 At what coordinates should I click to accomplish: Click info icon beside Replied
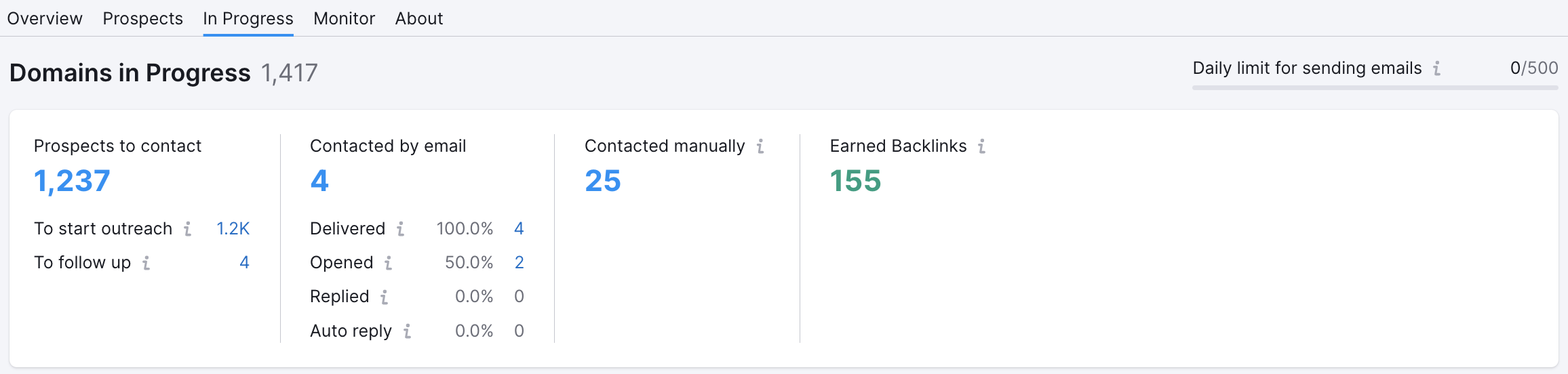click(x=385, y=297)
